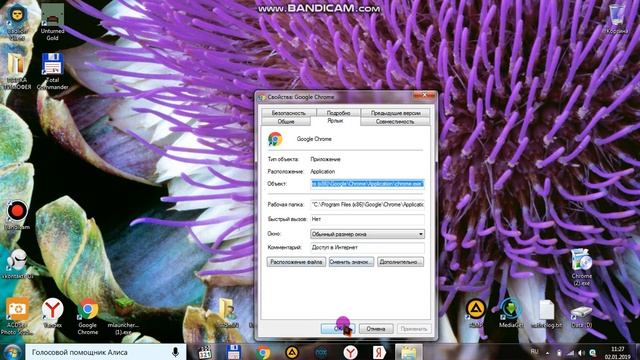
Task: Click the AIMP taskbar icon
Action: 292,352
